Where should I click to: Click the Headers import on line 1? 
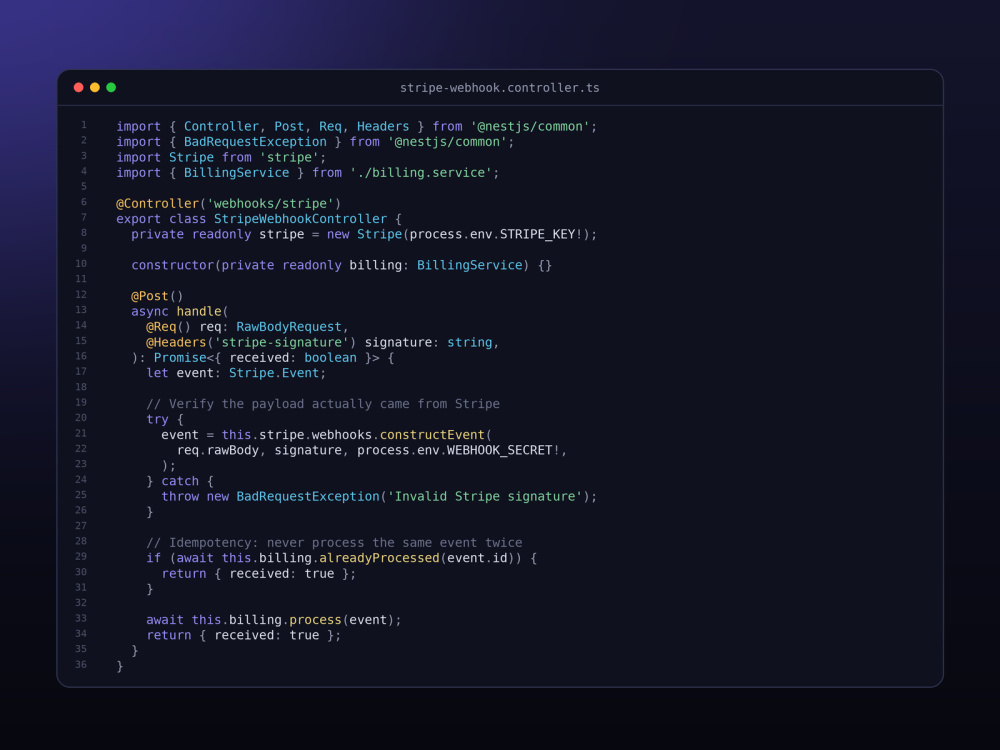point(383,126)
